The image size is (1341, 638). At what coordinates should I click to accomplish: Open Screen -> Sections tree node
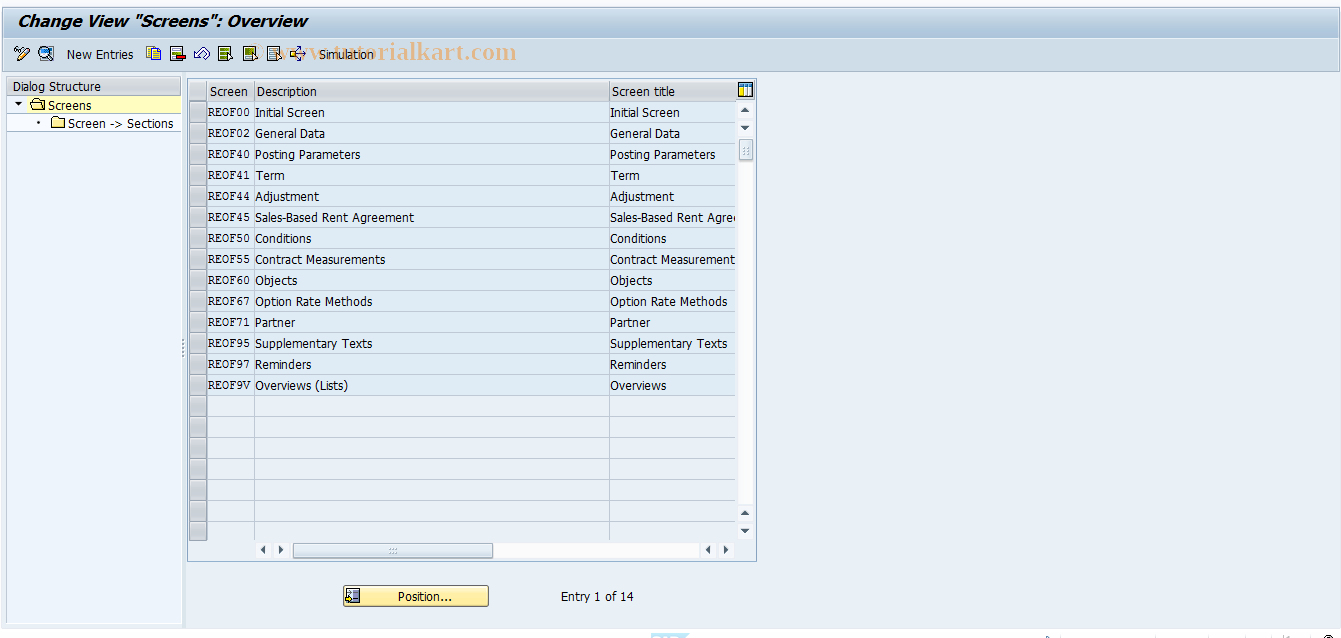(x=112, y=123)
